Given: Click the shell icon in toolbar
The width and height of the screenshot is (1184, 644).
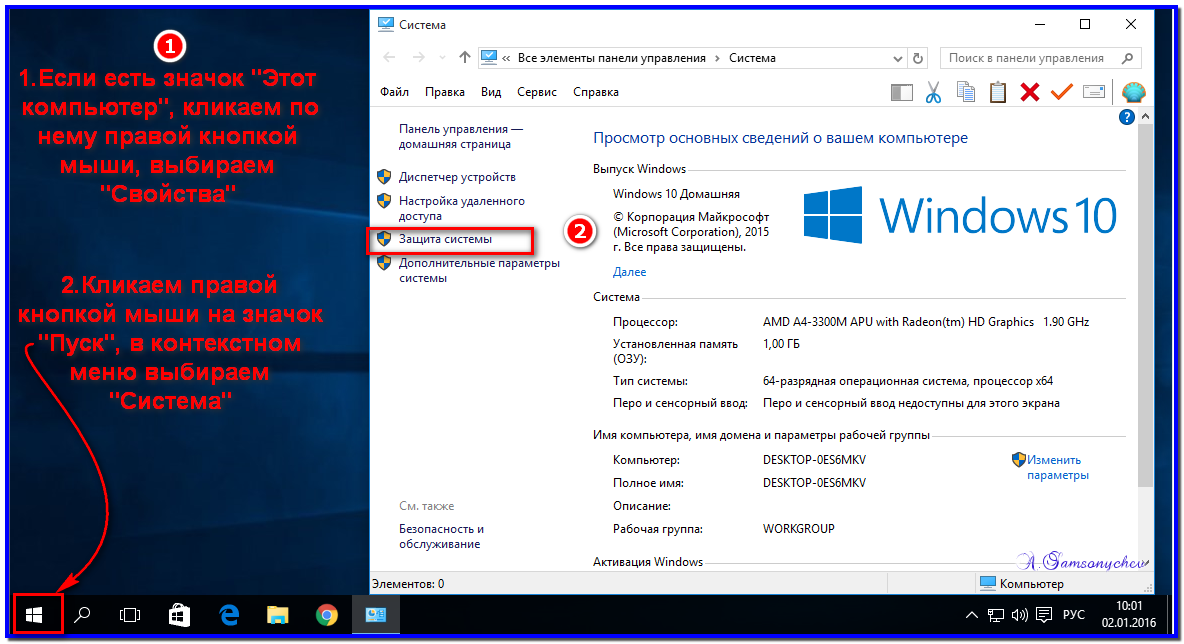Looking at the screenshot, I should click(1133, 92).
